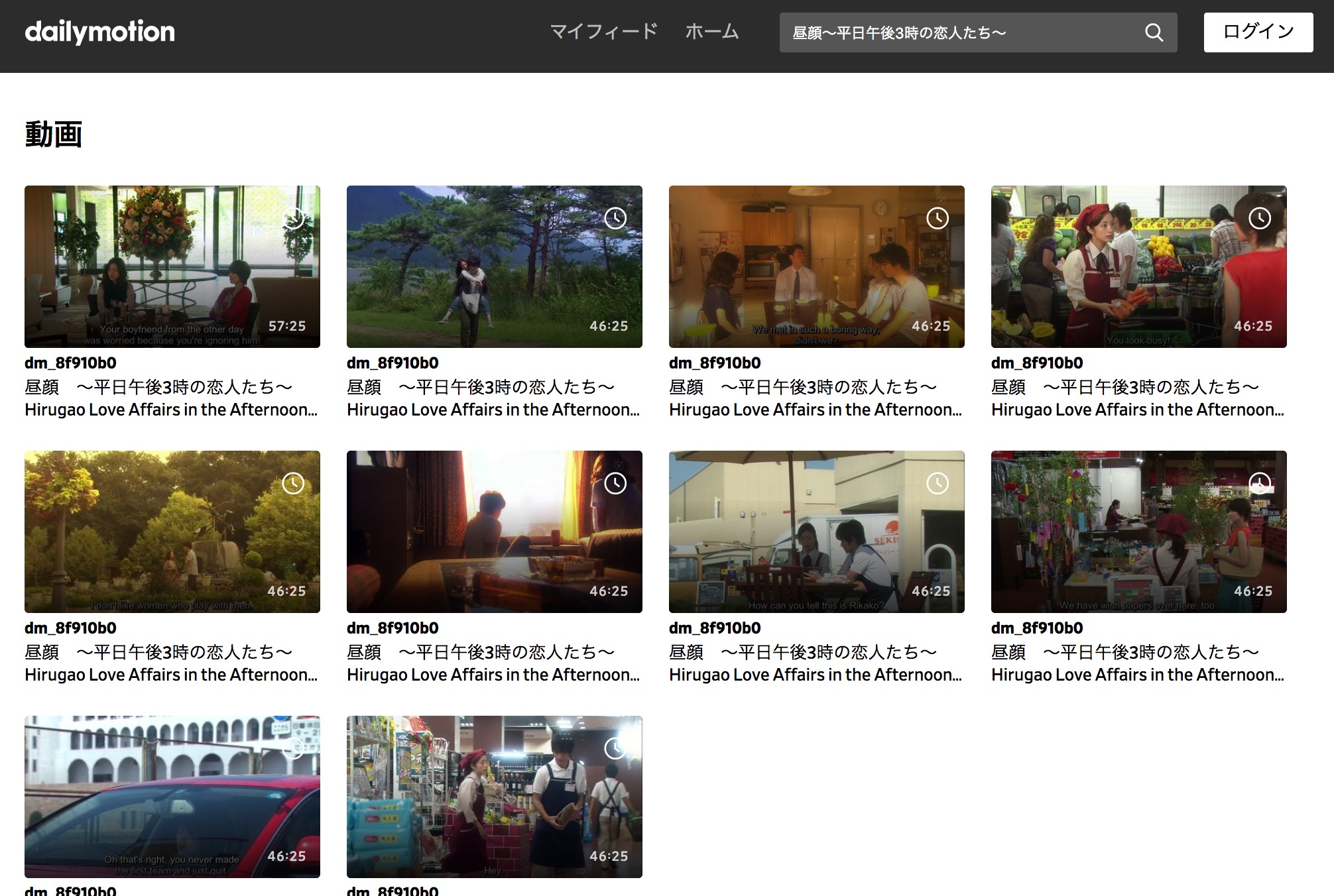
Task: Add garden couple video to watch later
Action: [293, 483]
